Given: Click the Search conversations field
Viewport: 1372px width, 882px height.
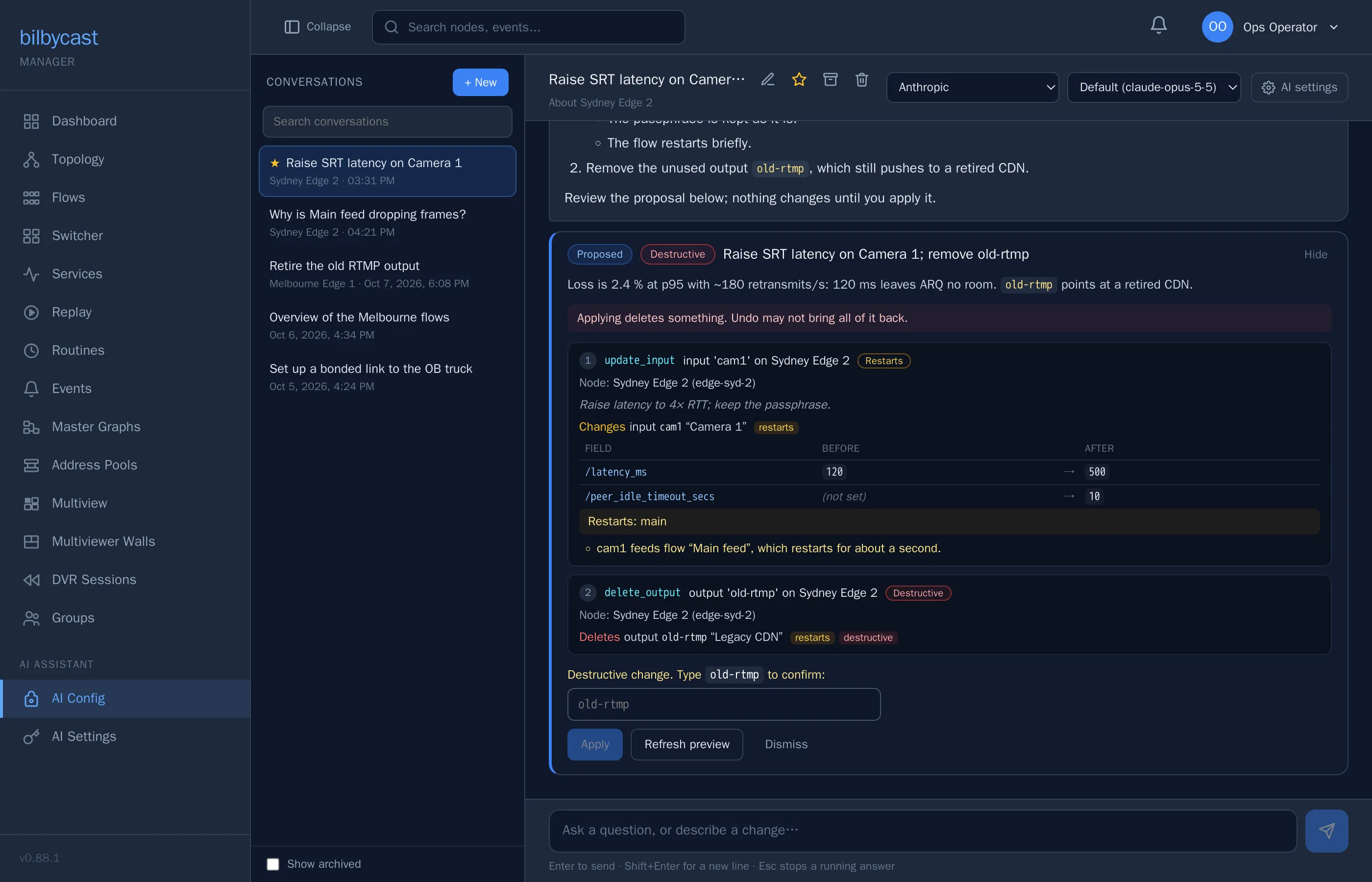Looking at the screenshot, I should pos(387,122).
